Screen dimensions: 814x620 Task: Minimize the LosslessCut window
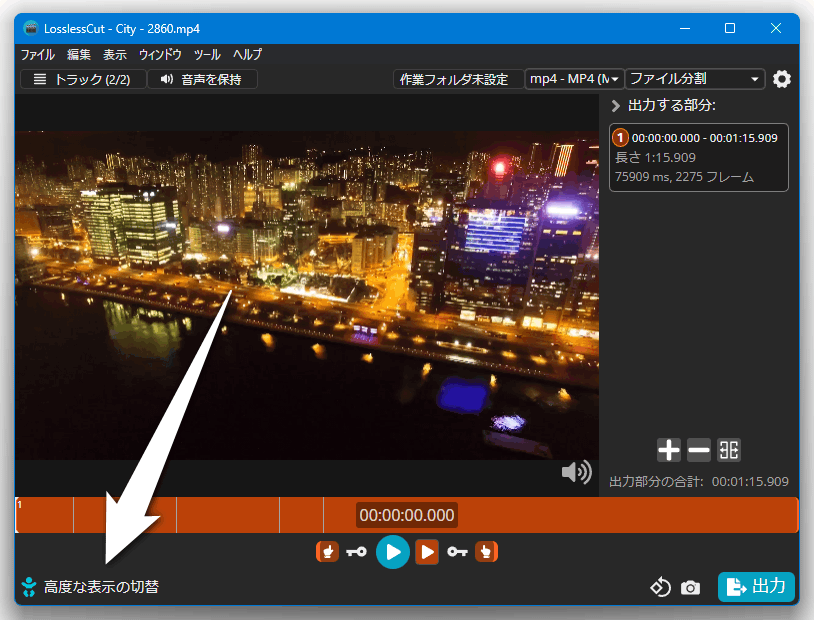pyautogui.click(x=685, y=28)
